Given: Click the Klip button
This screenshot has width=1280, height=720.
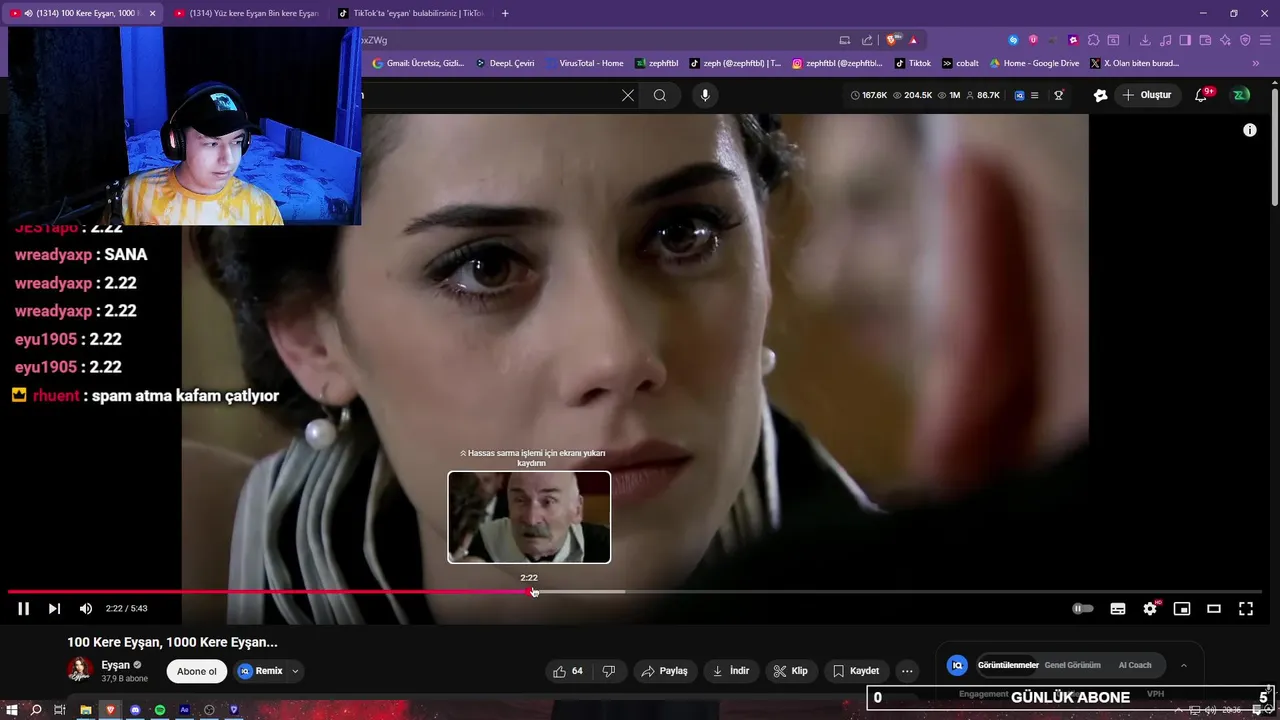Looking at the screenshot, I should coord(791,671).
